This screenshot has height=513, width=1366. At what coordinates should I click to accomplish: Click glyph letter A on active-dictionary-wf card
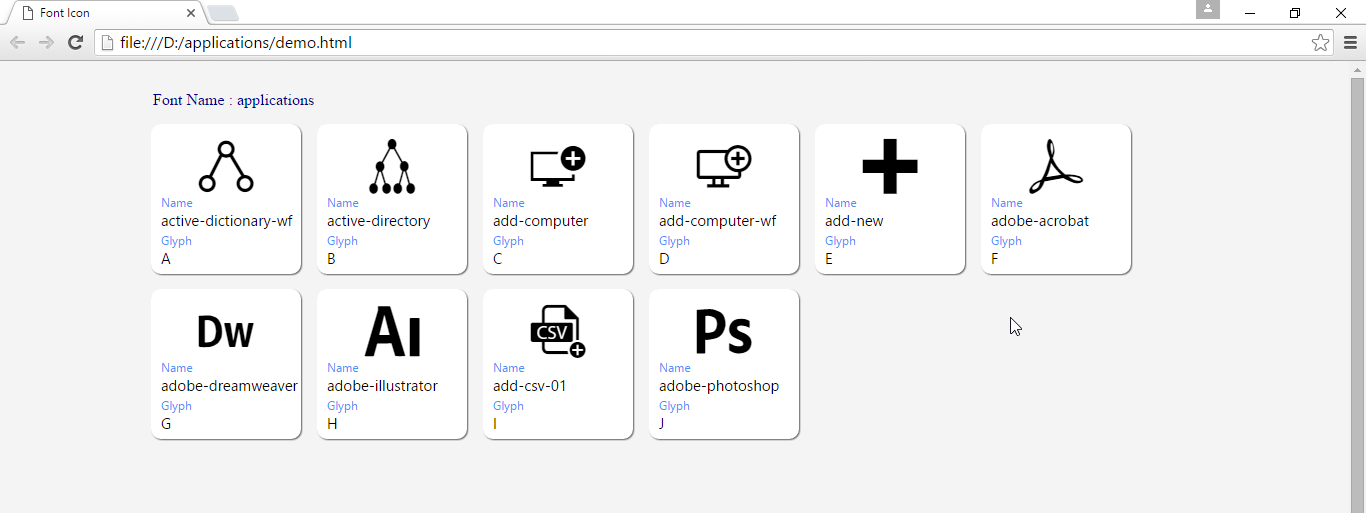pos(166,259)
